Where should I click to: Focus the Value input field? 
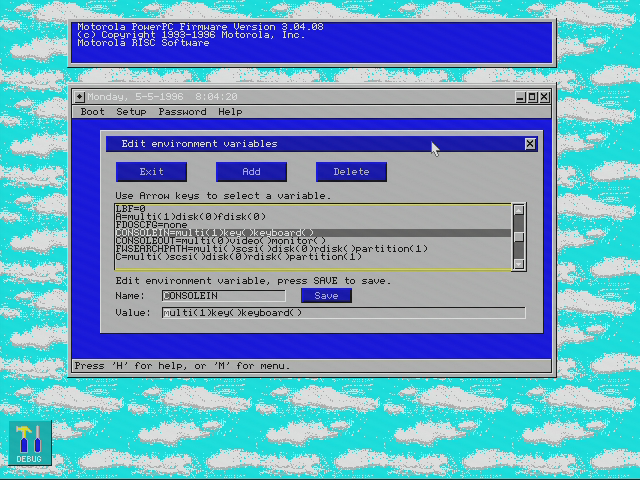click(344, 313)
